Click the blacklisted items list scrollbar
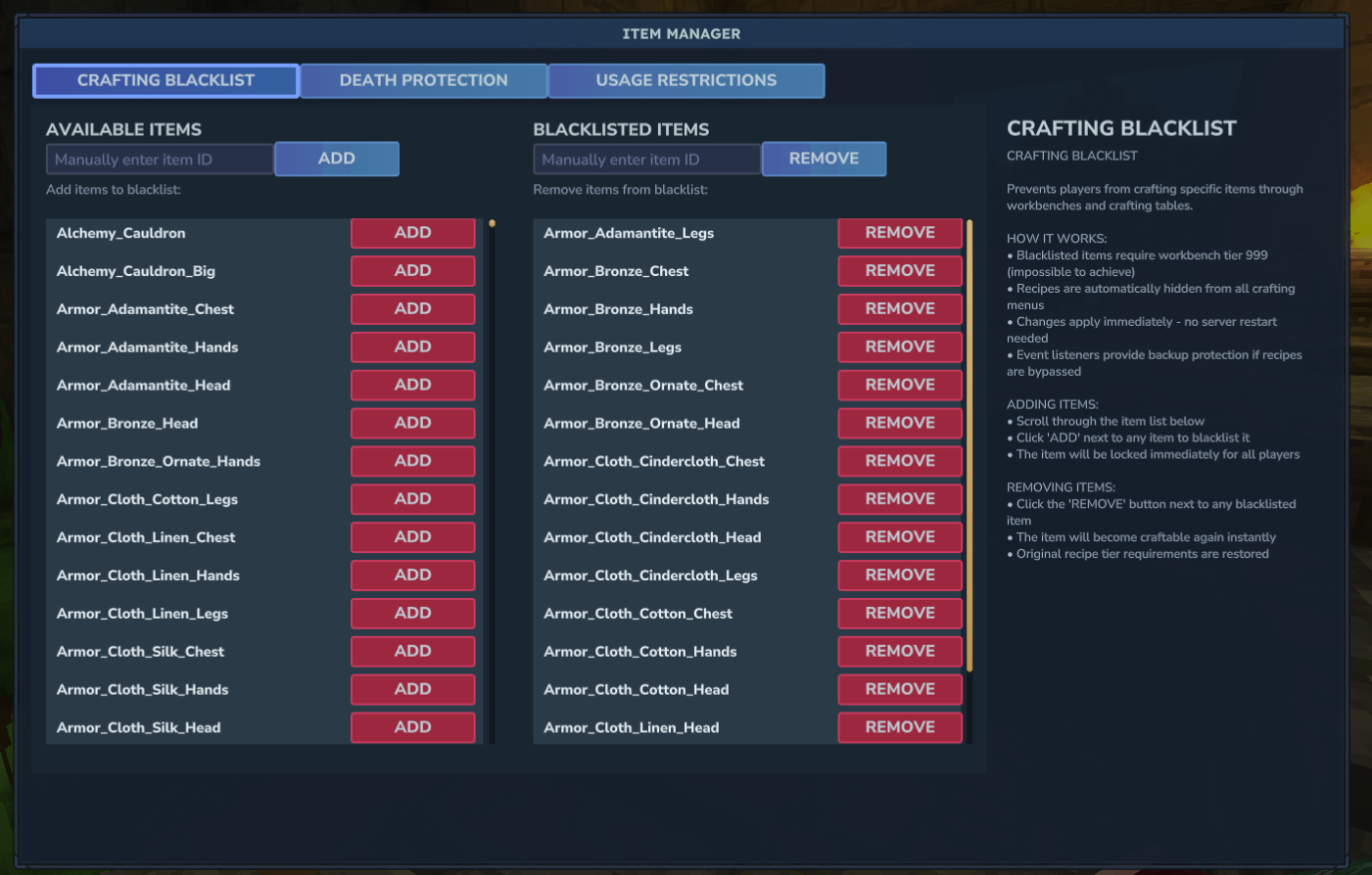1372x875 pixels. (x=969, y=444)
